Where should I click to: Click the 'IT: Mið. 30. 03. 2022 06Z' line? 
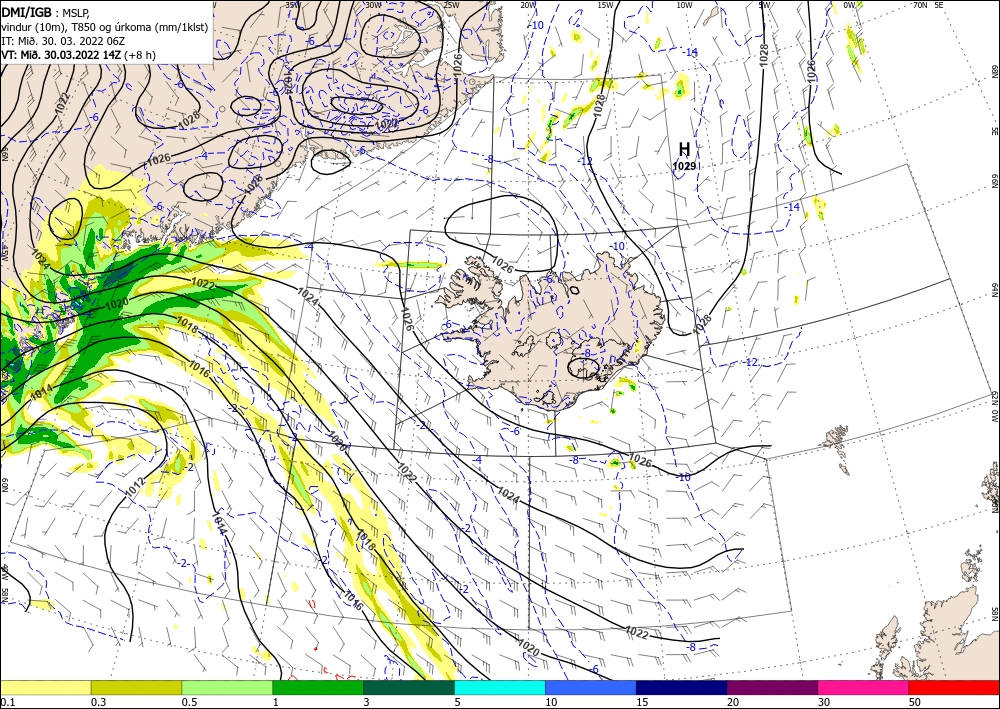coord(61,41)
